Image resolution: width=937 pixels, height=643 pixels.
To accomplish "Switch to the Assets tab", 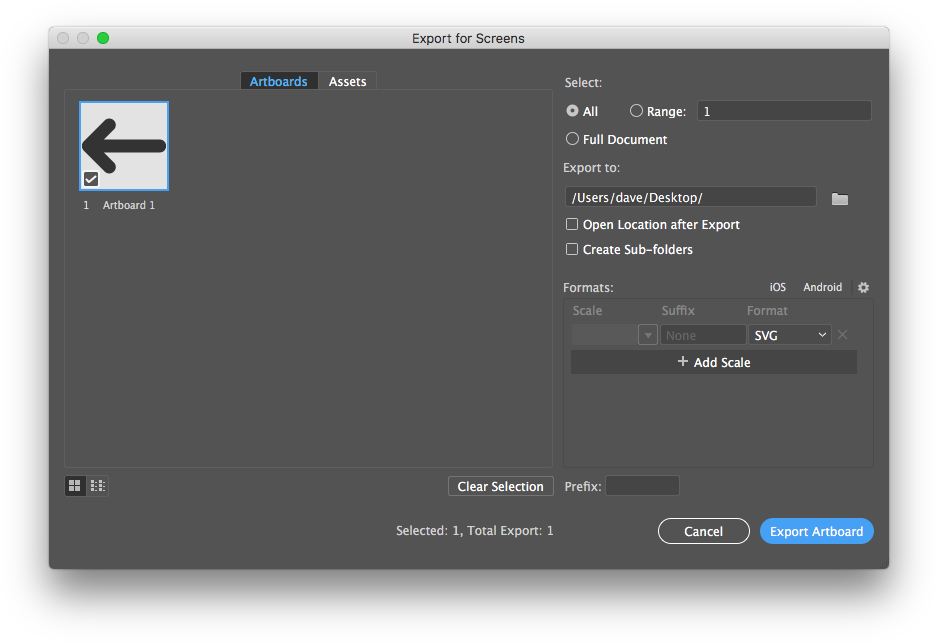I will pyautogui.click(x=347, y=81).
